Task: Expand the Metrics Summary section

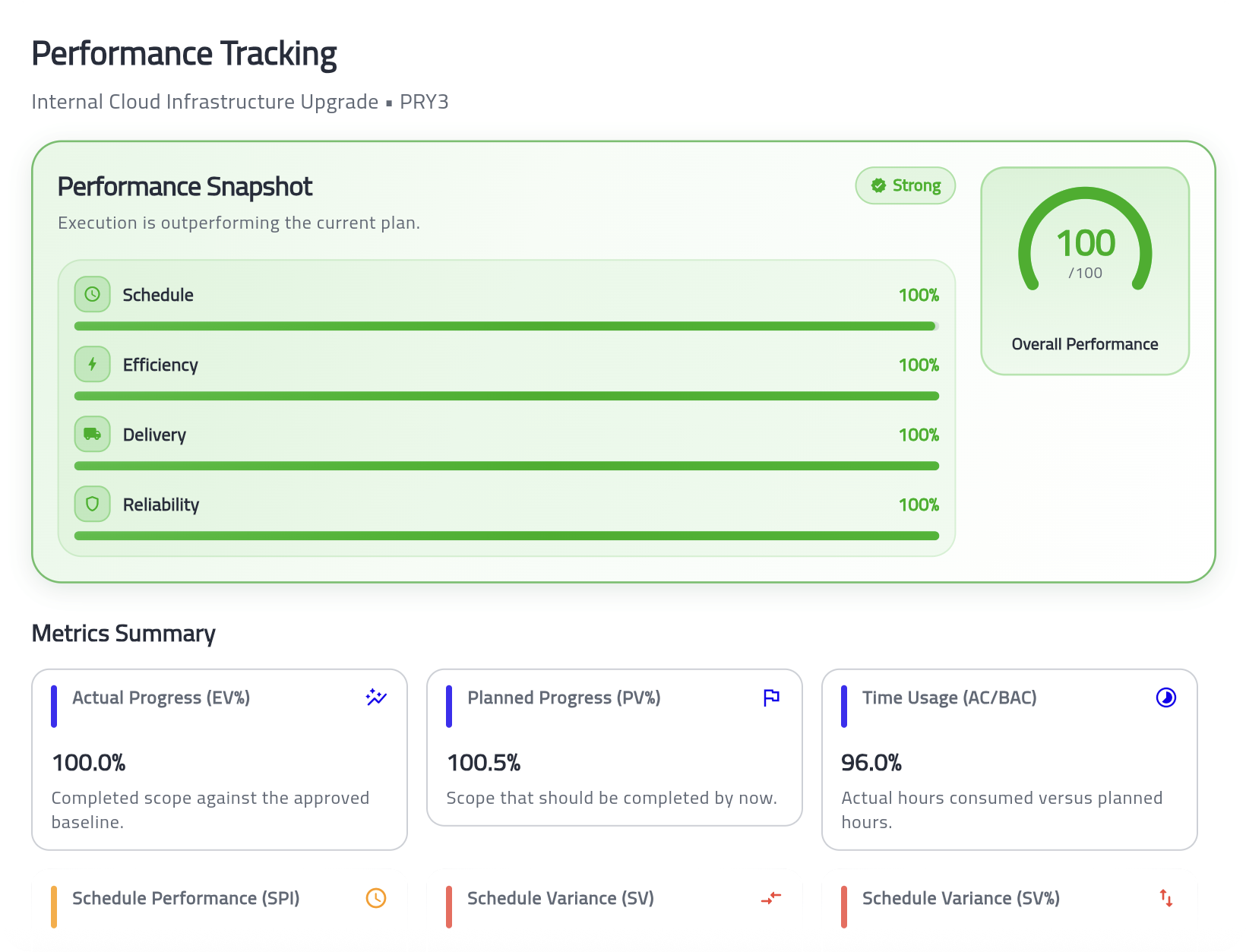Action: tap(124, 633)
